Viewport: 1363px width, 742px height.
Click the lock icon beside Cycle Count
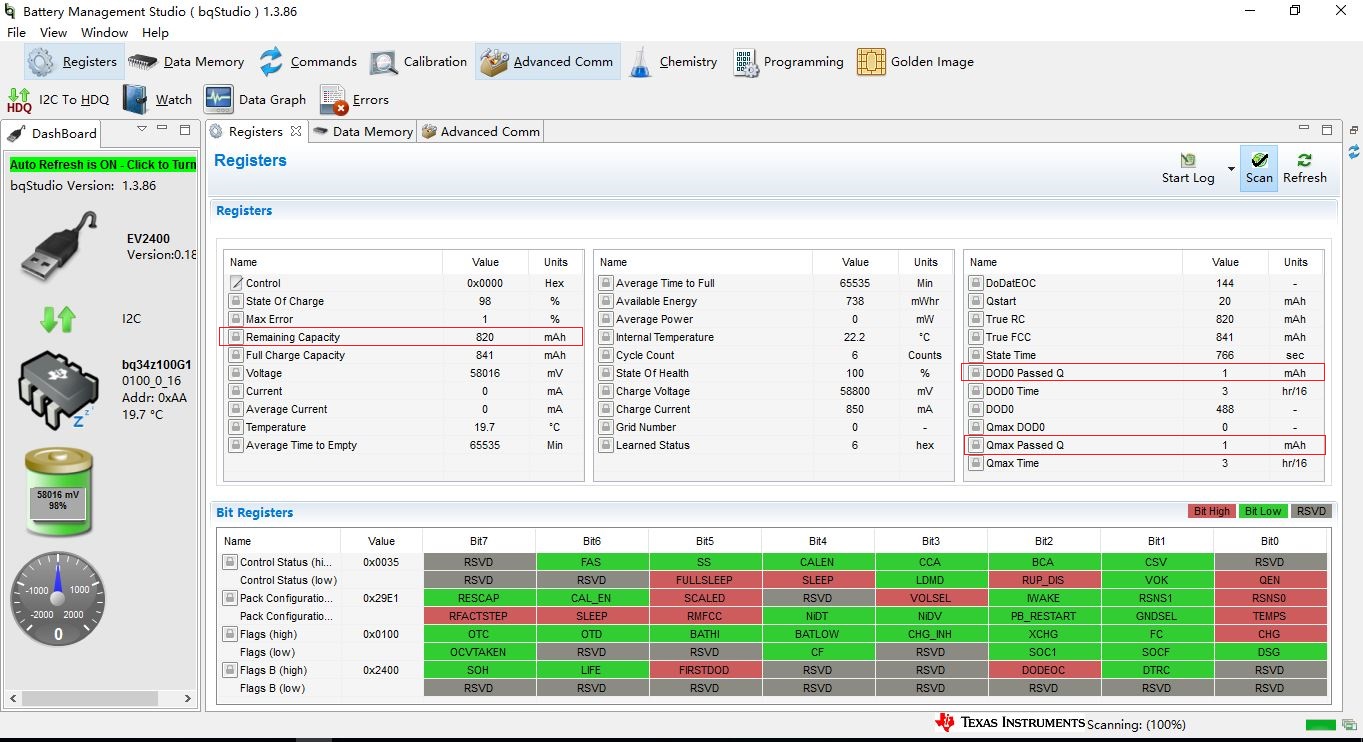606,355
